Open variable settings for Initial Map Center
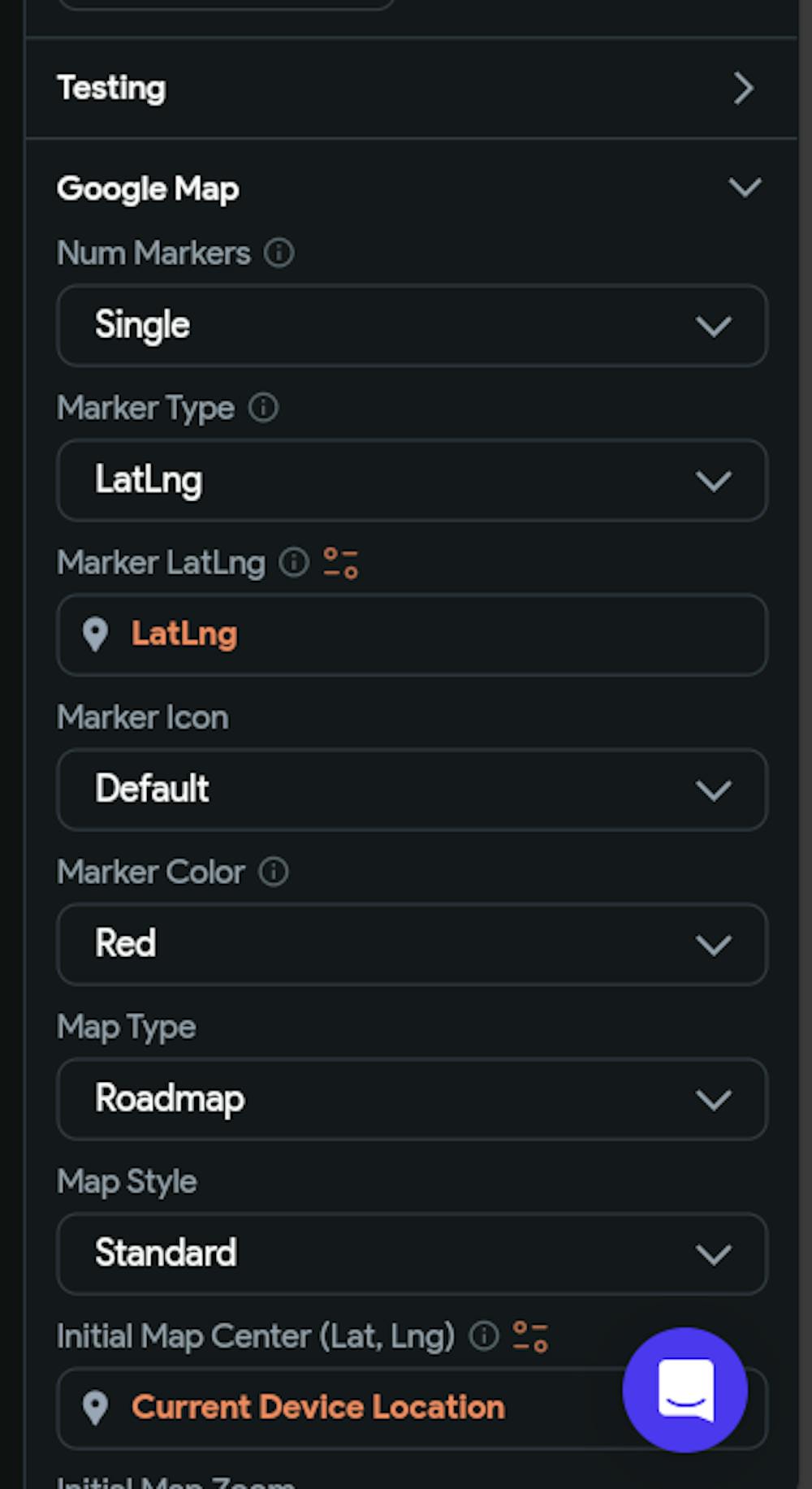The width and height of the screenshot is (812, 1489). pos(530,1336)
